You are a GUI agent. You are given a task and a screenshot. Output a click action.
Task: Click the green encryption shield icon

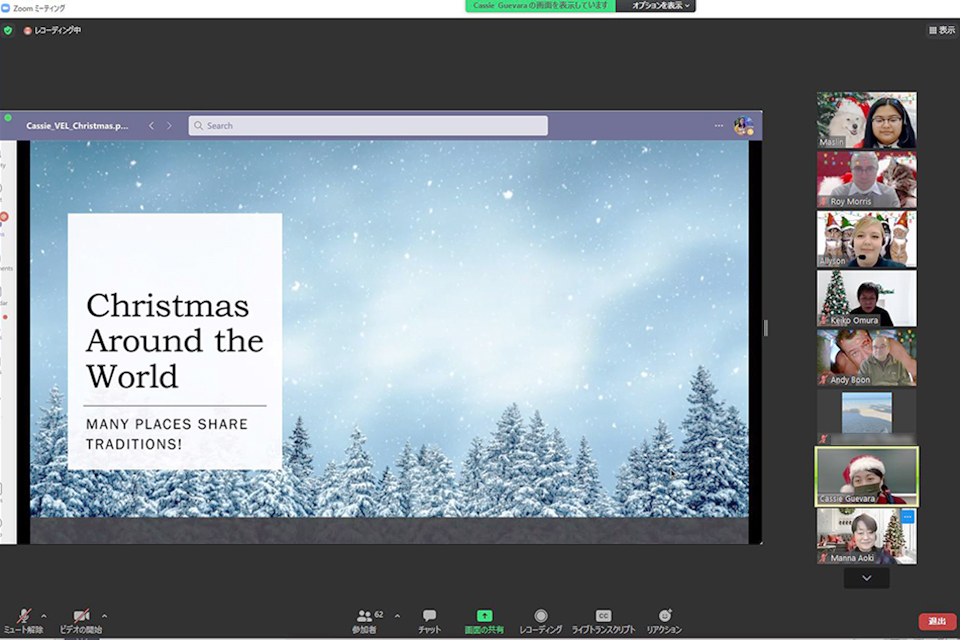[x=8, y=30]
